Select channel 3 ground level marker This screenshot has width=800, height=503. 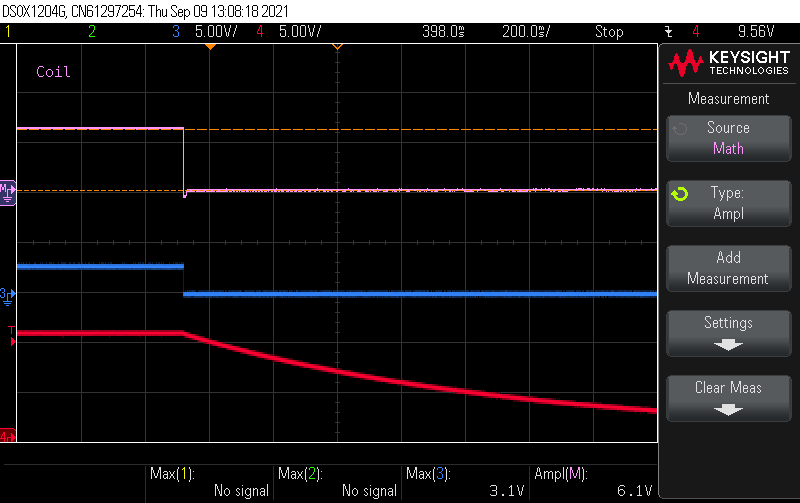pyautogui.click(x=8, y=295)
